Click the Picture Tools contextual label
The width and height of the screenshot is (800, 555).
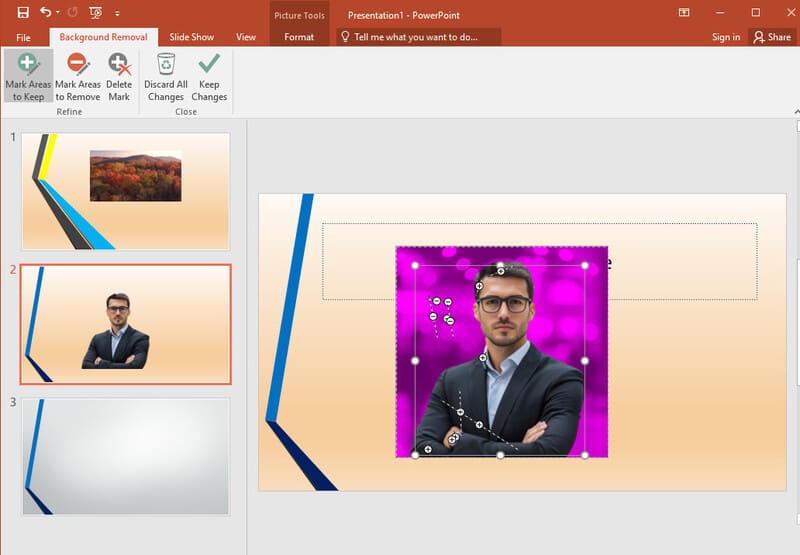tap(299, 15)
